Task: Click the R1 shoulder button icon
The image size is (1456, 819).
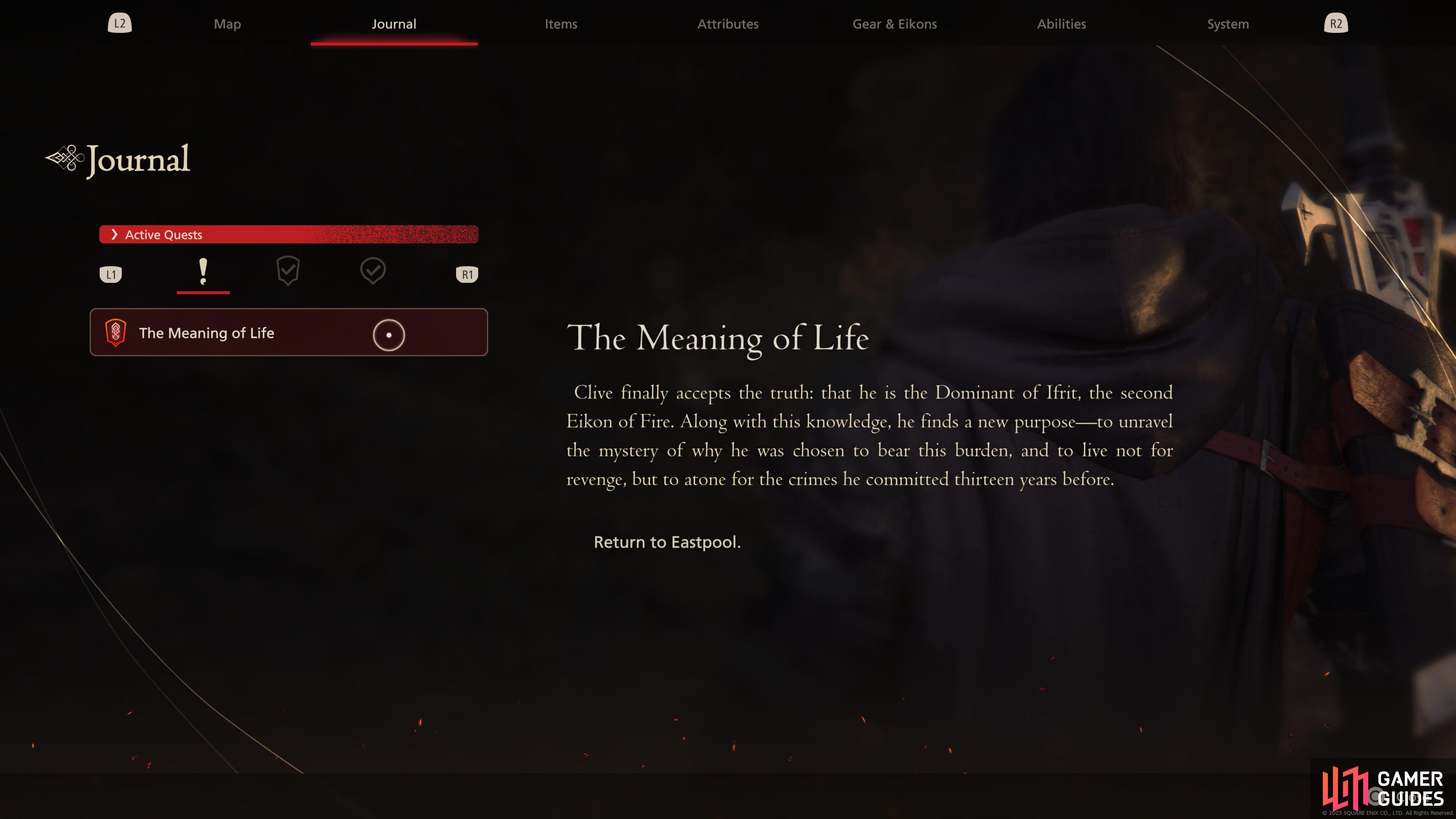Action: [x=467, y=275]
